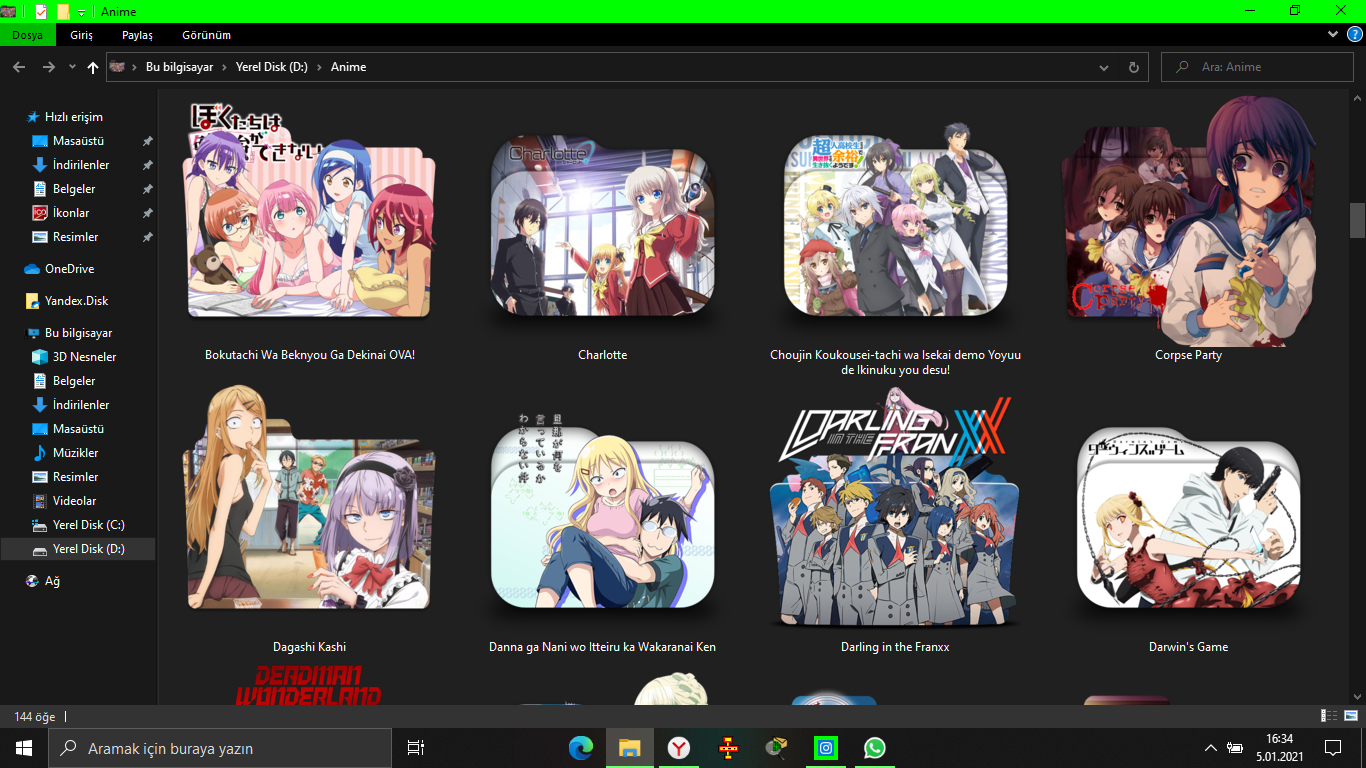This screenshot has width=1366, height=768.
Task: Open the recent locations dropdown arrow
Action: click(72, 67)
